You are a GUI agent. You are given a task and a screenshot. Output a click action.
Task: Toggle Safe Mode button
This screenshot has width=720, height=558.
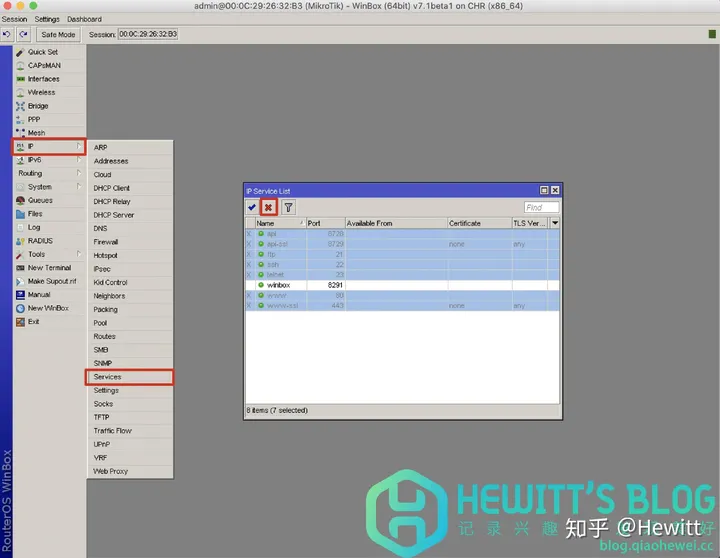(58, 34)
